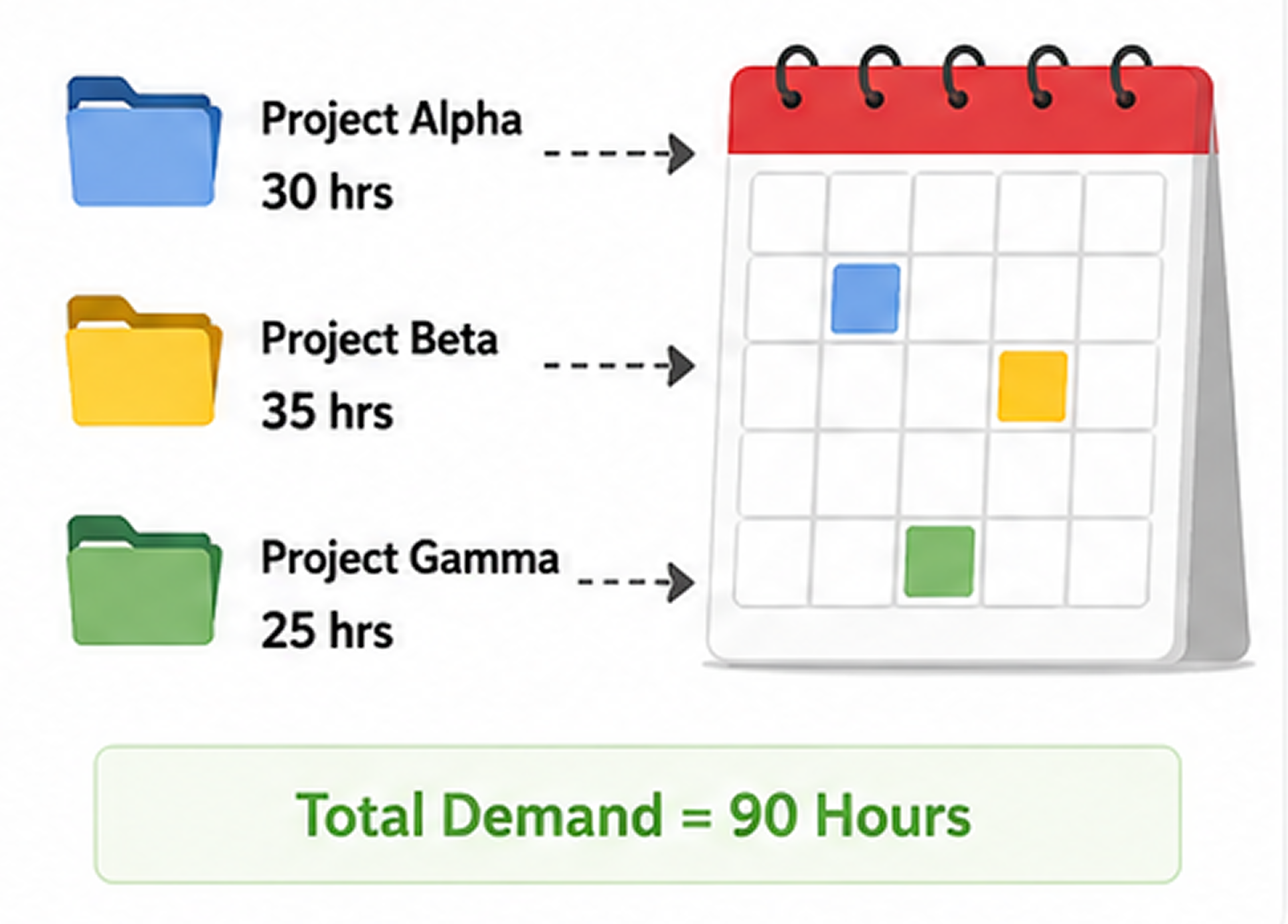Click the 25 hrs text
Image resolution: width=1288 pixels, height=924 pixels.
[327, 631]
